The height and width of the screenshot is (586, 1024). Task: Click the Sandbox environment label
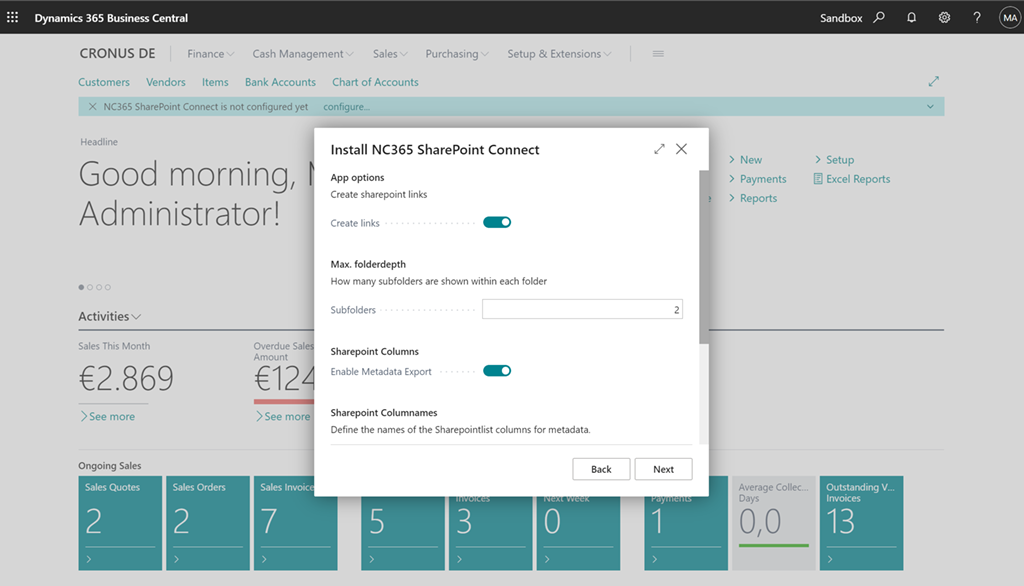coord(841,18)
